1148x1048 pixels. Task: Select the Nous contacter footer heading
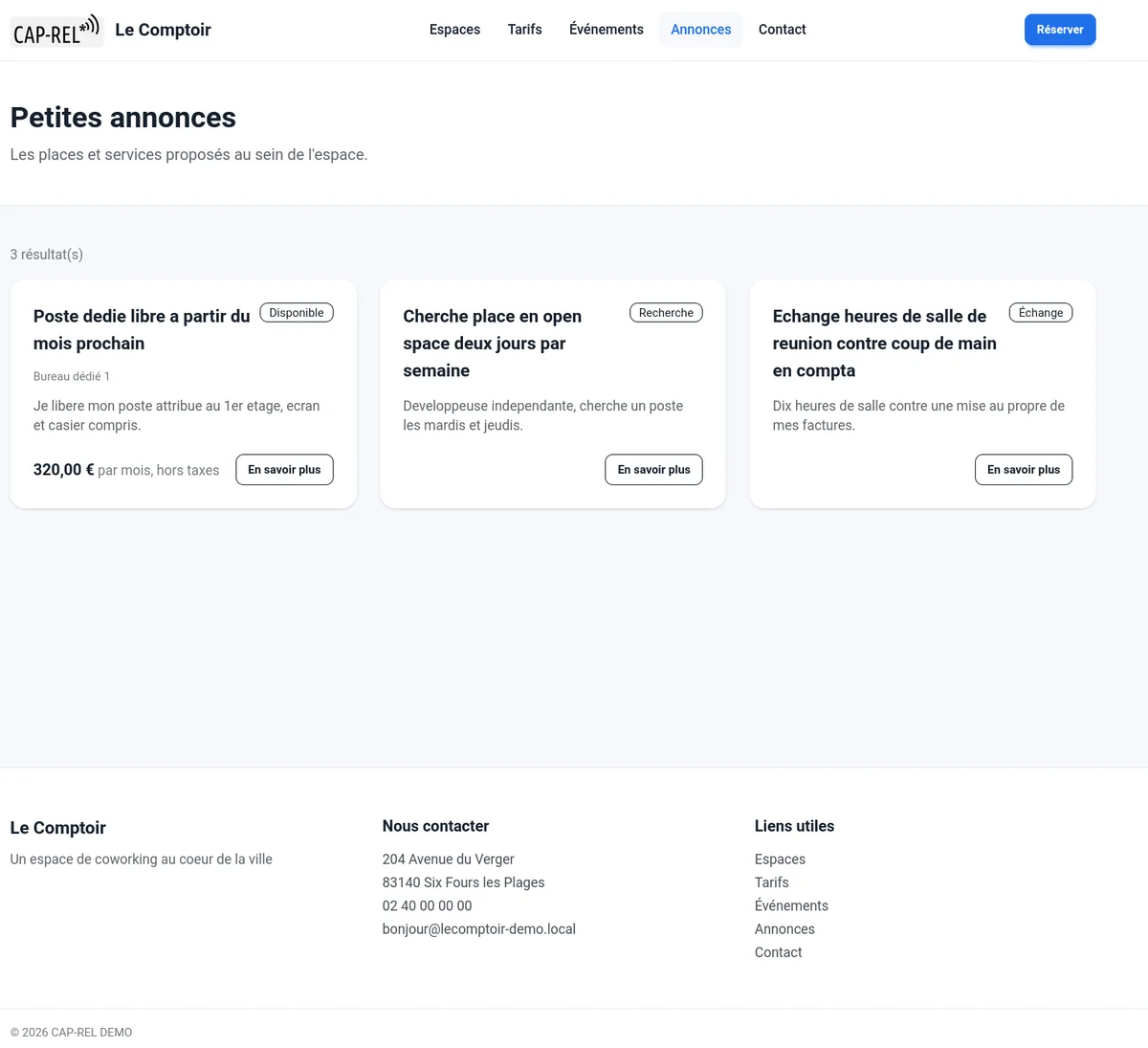tap(435, 826)
